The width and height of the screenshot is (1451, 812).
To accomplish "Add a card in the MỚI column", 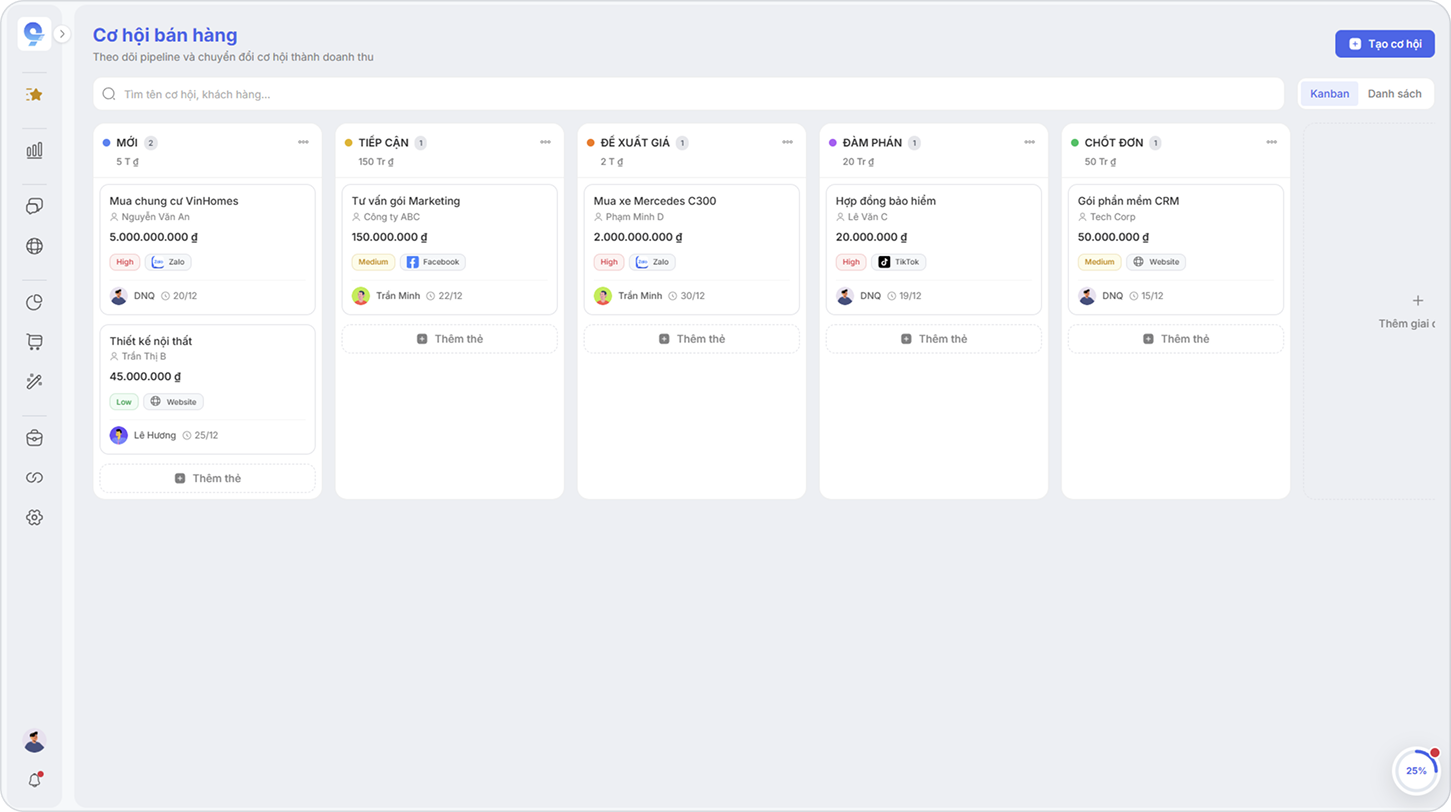I will 207,478.
